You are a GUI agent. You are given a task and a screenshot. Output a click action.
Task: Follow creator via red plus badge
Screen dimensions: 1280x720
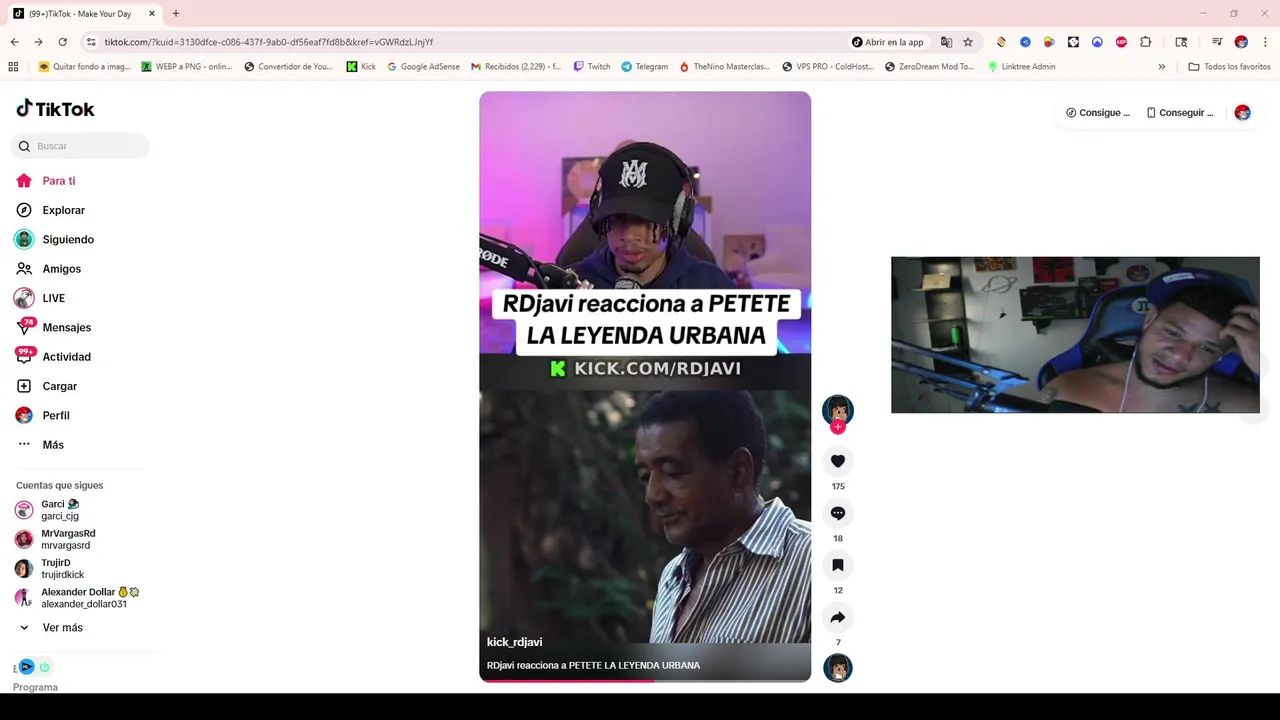click(838, 428)
